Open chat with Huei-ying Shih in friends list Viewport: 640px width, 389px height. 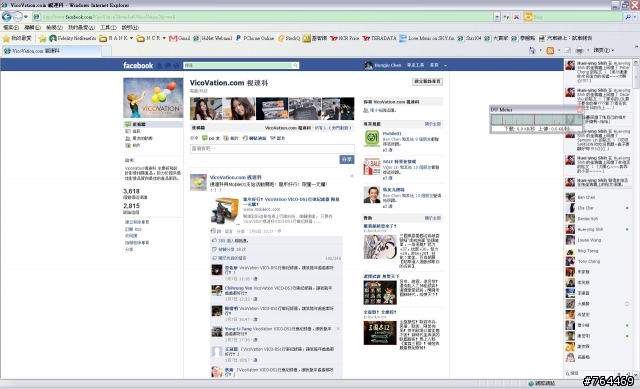pyautogui.click(x=596, y=229)
